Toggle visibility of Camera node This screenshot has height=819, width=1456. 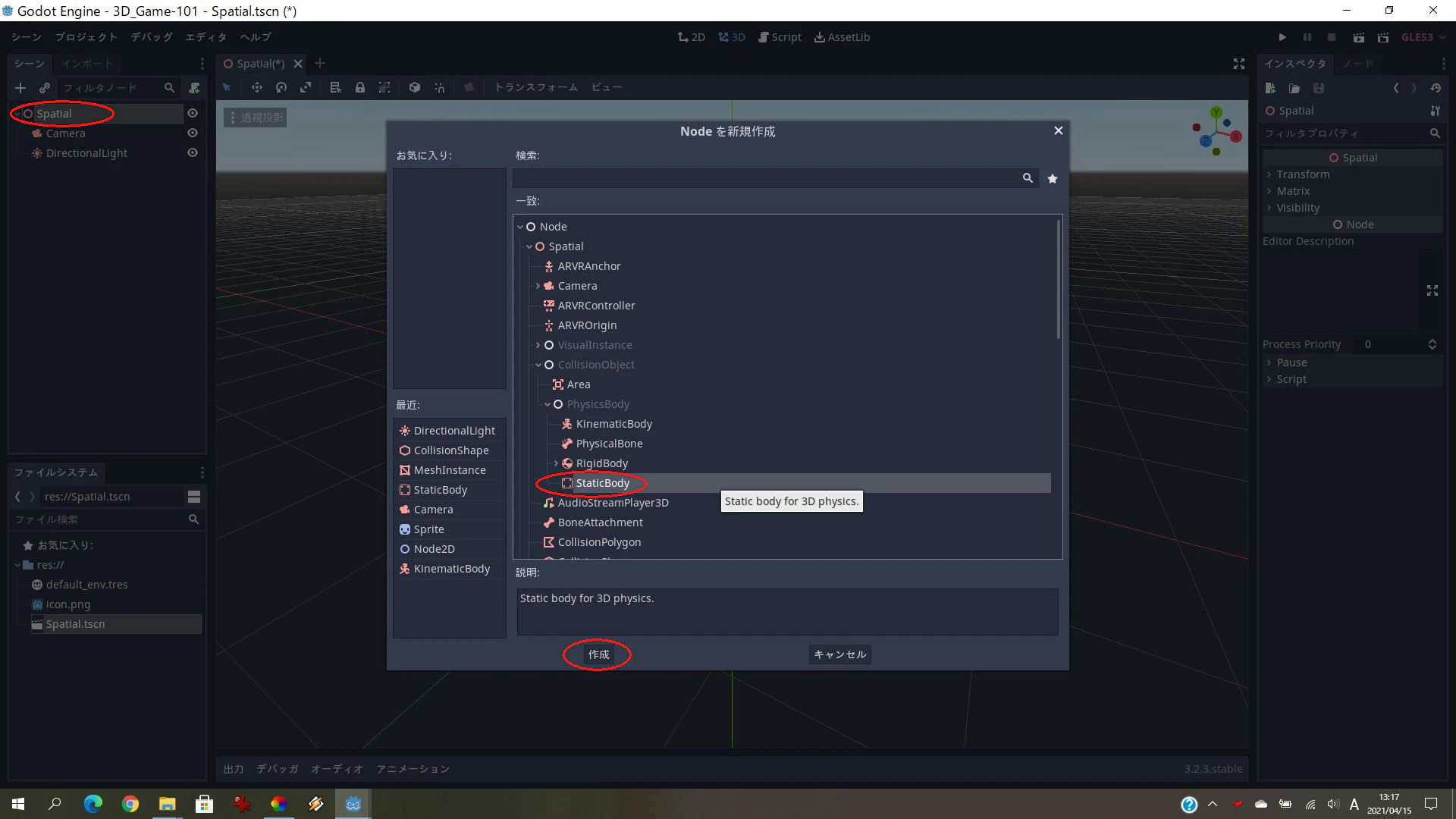pyautogui.click(x=193, y=133)
